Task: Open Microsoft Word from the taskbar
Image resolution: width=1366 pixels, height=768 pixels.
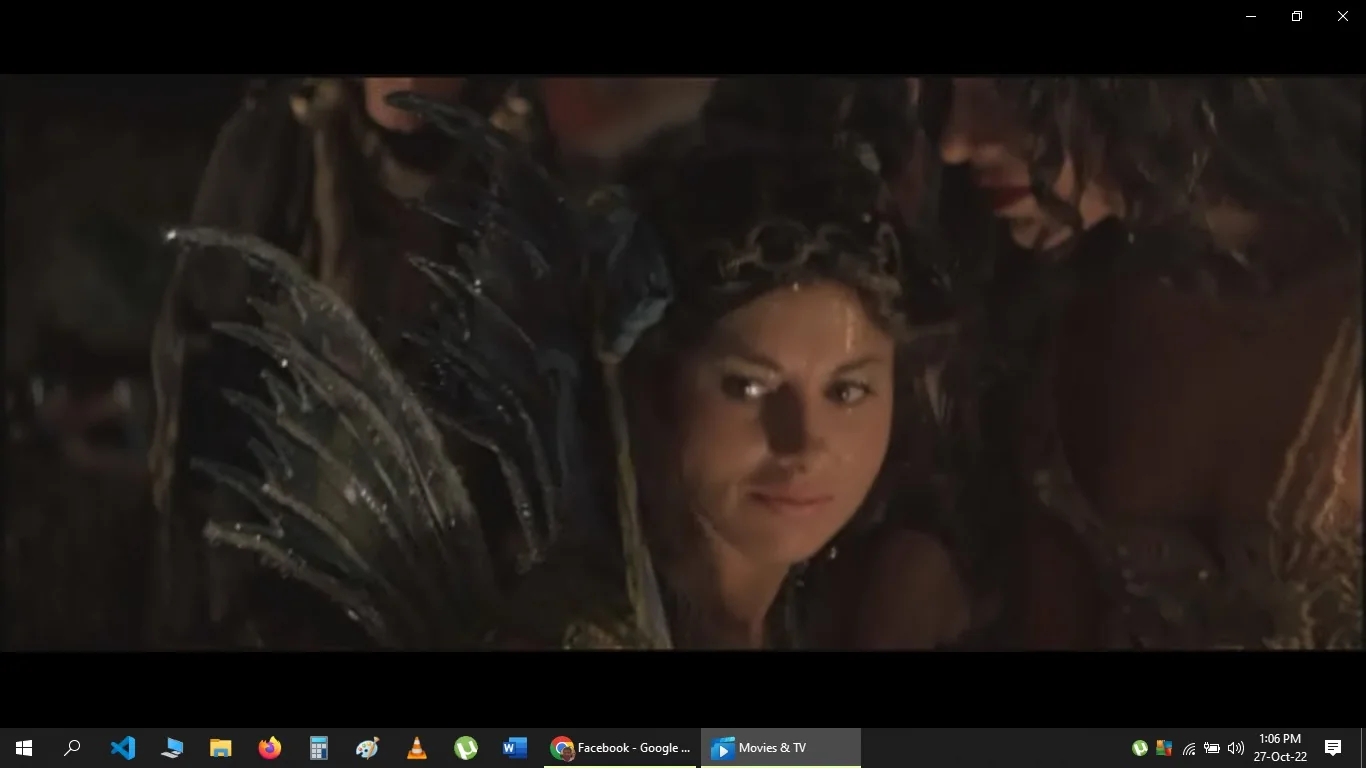Action: click(514, 748)
